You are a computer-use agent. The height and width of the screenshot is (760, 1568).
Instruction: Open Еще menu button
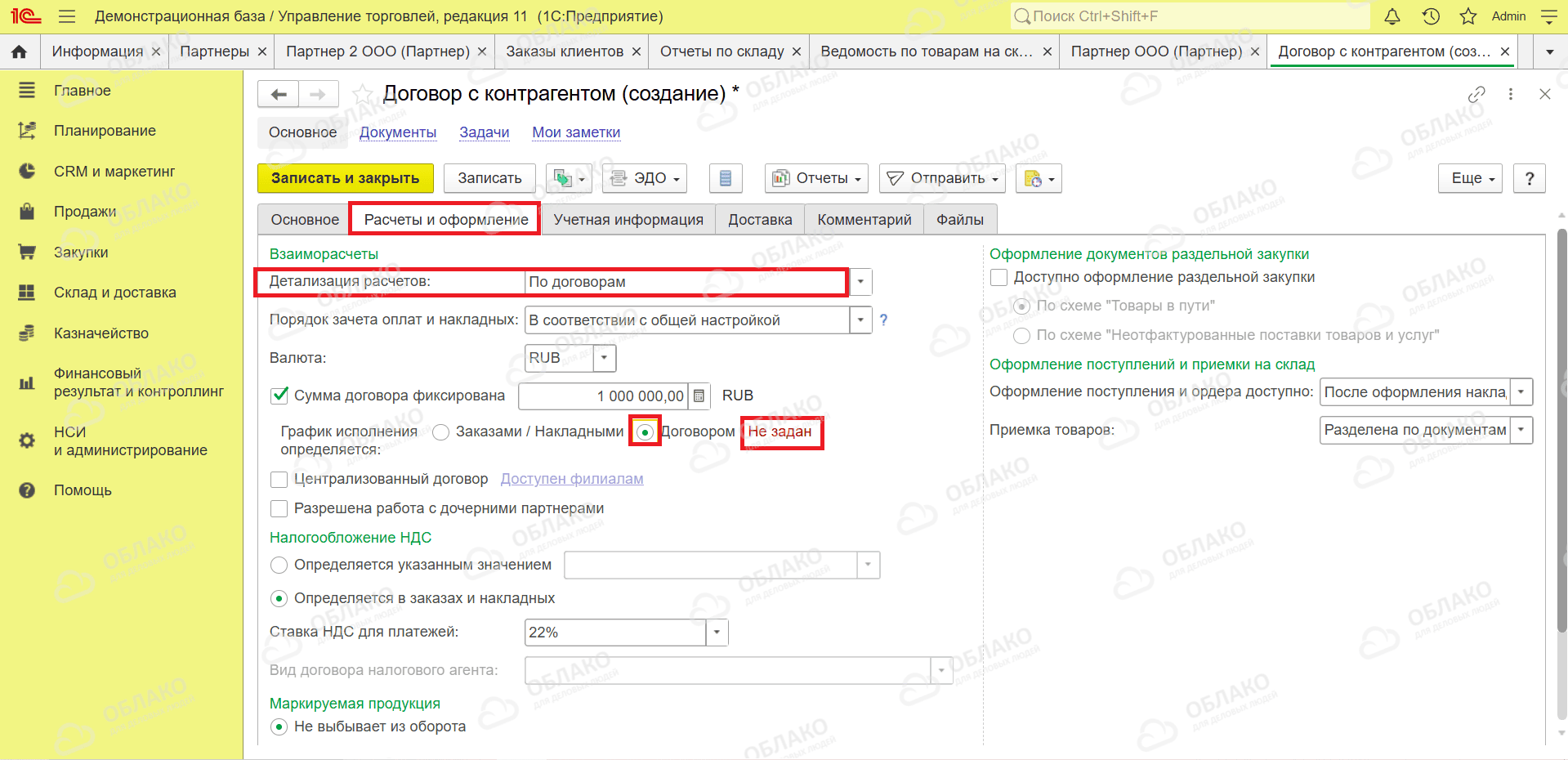[x=1471, y=178]
